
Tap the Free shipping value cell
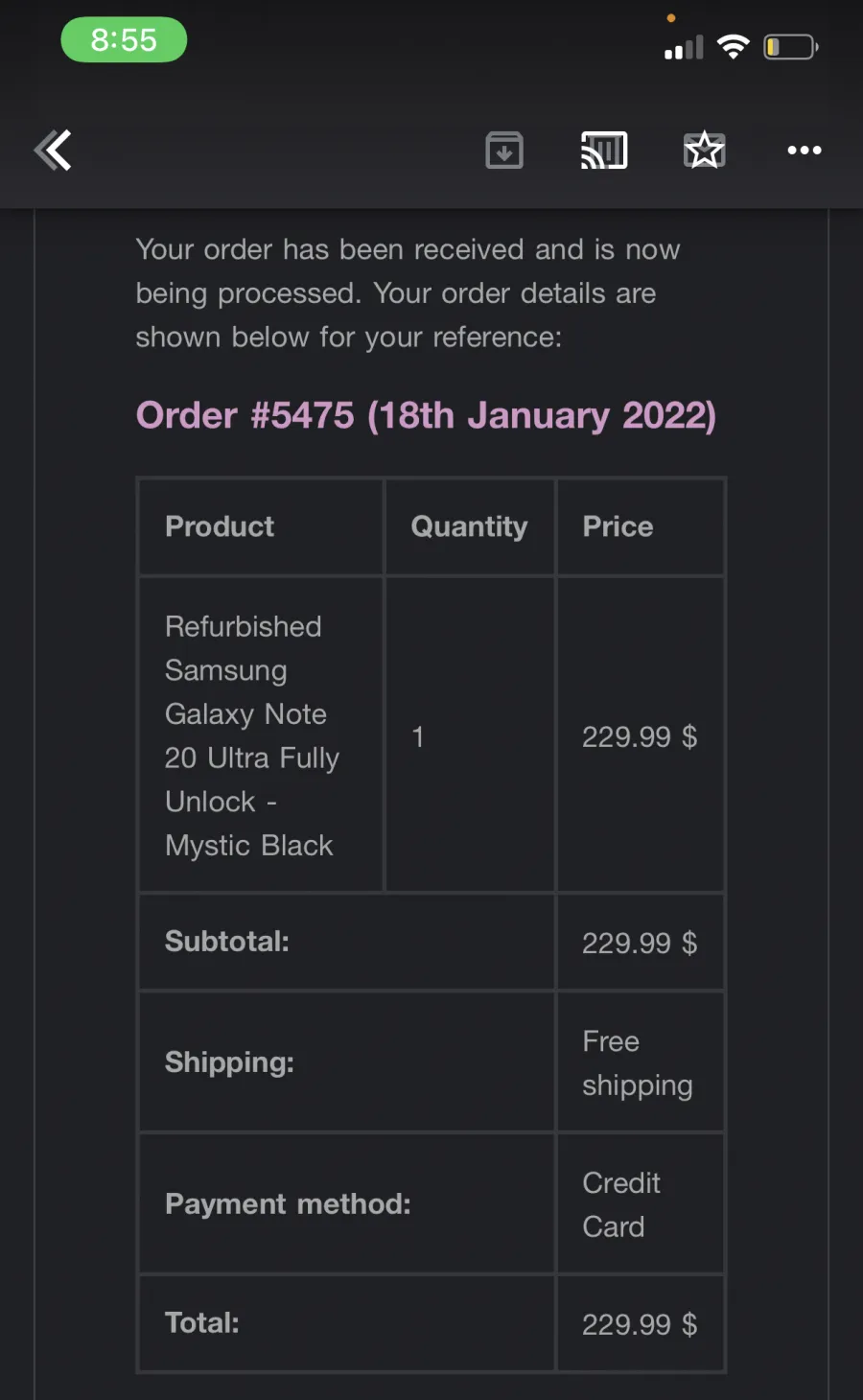tap(641, 1062)
